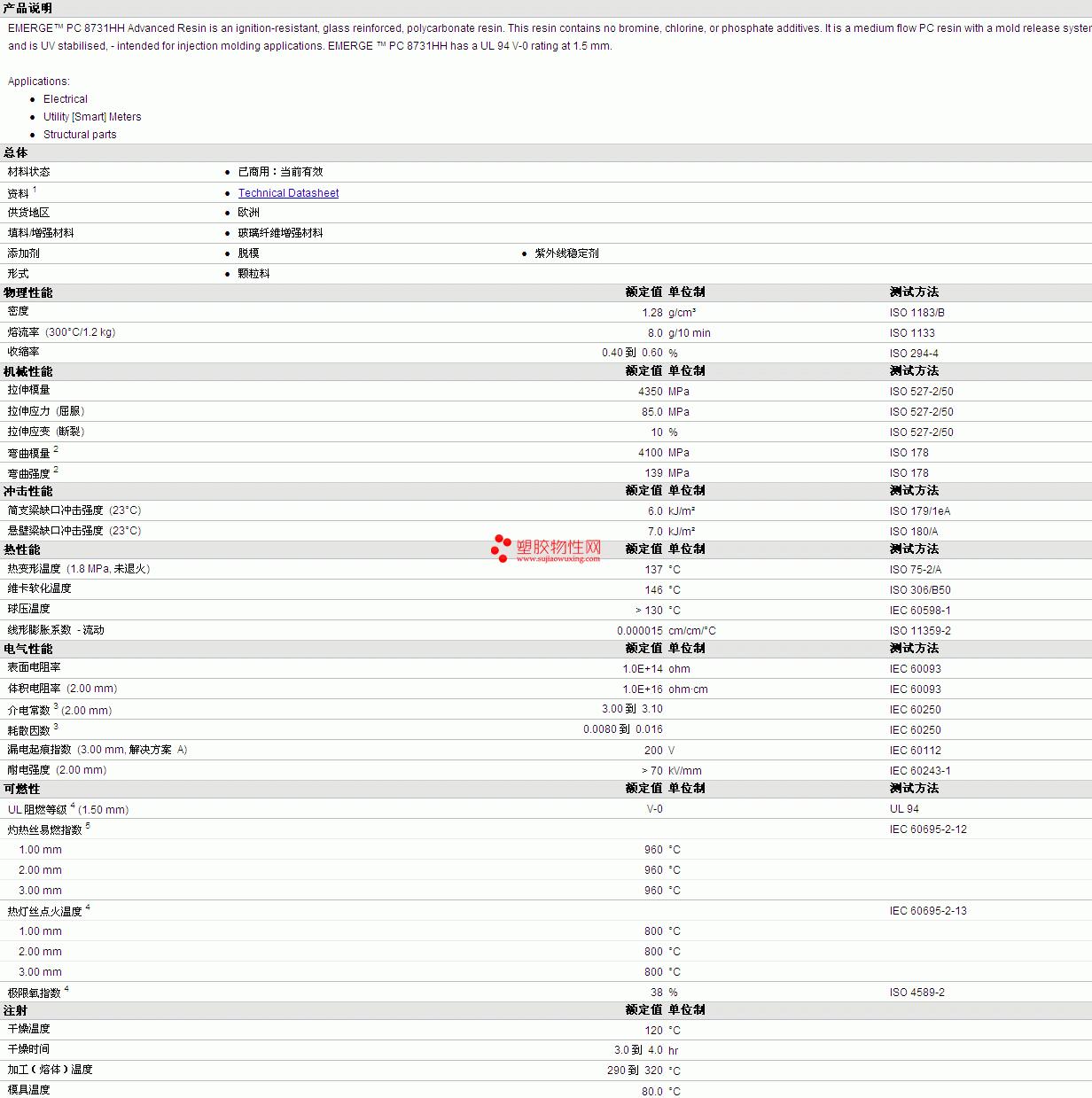Click the "冲击性能" section heading
The height and width of the screenshot is (1098, 1092).
point(28,491)
